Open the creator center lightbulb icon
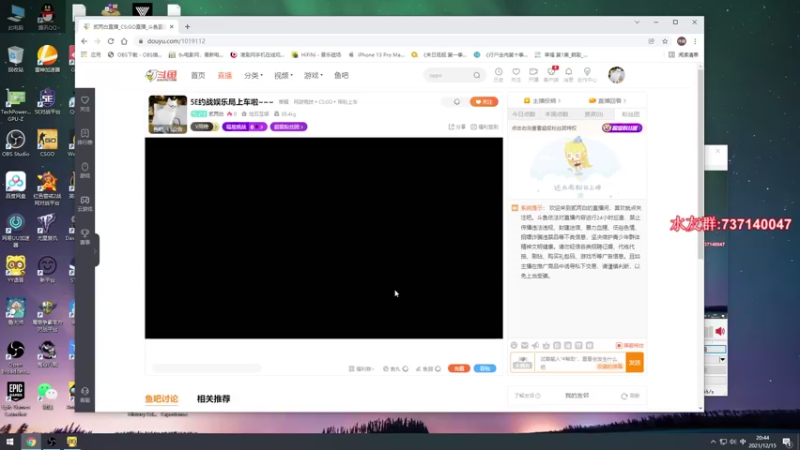 [587, 74]
